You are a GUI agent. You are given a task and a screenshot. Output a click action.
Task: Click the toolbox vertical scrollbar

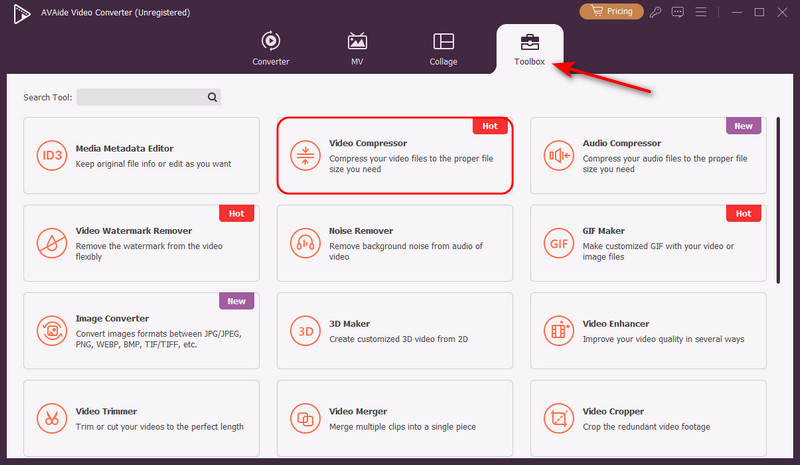click(778, 200)
